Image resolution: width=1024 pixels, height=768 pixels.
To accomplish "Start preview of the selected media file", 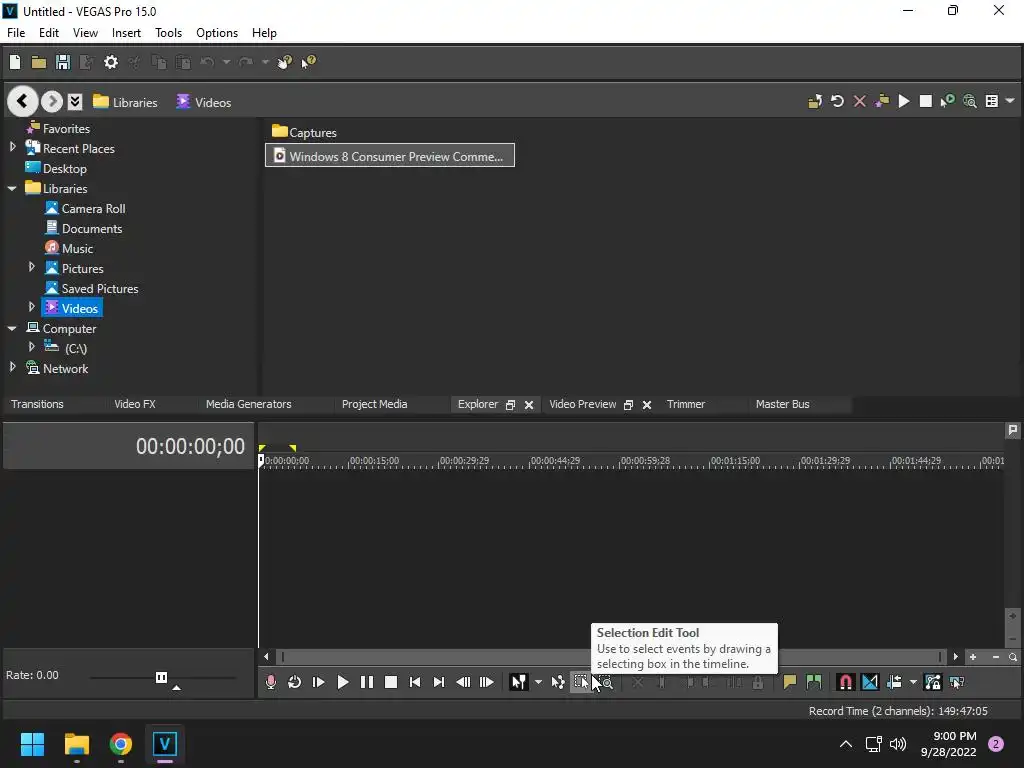I will coord(904,101).
